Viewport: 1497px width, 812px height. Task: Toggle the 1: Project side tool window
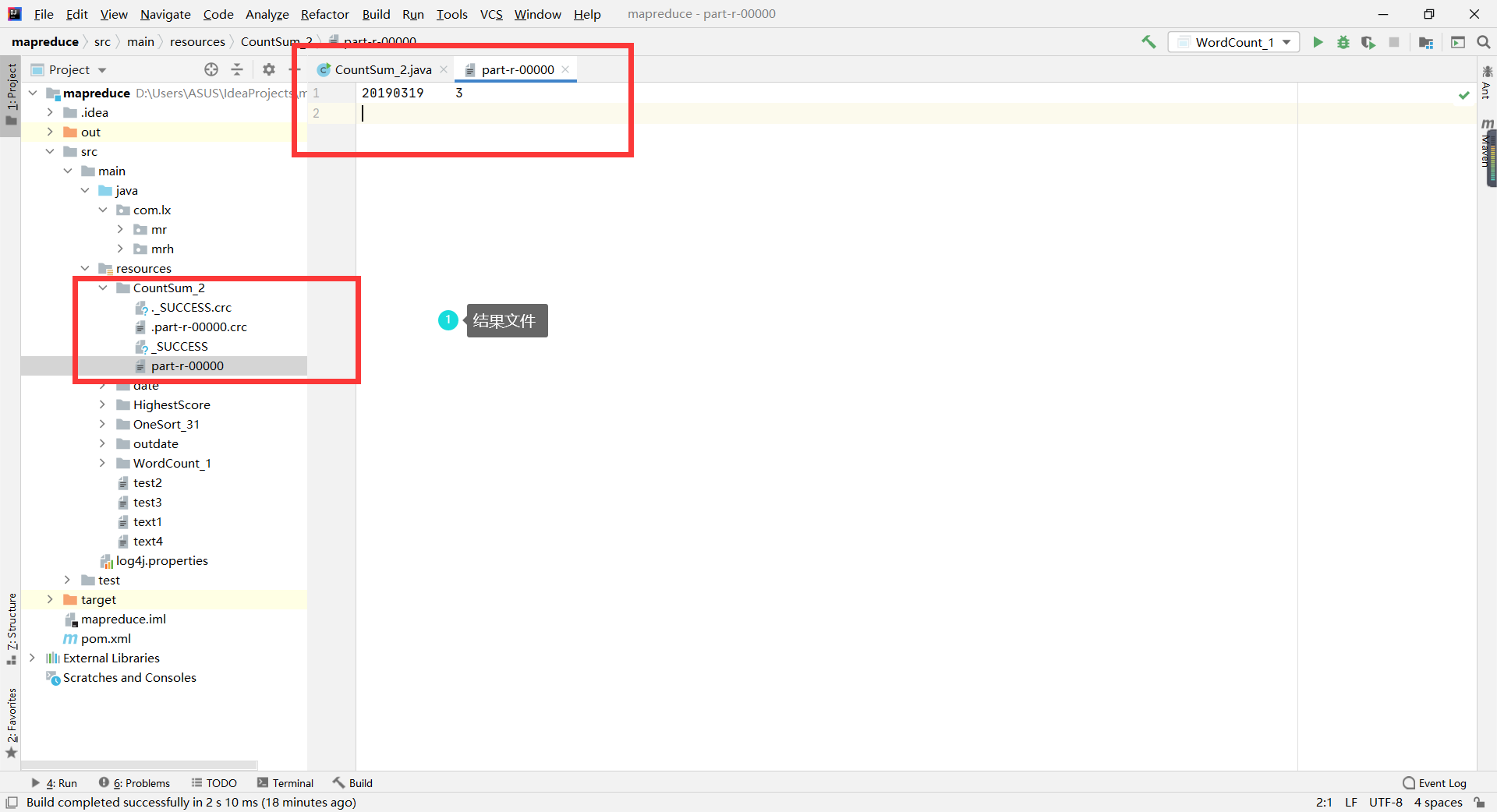tap(11, 95)
